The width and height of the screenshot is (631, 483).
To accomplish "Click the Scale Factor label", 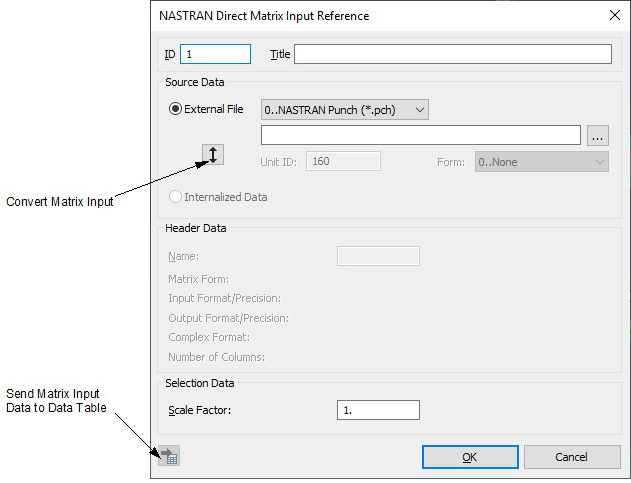I will [200, 410].
